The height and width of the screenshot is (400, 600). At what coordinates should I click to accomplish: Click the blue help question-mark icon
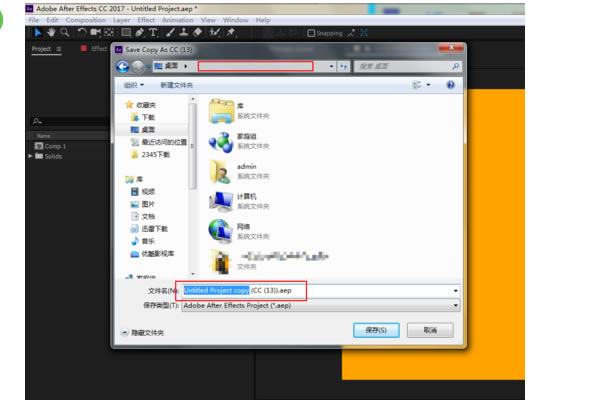[x=451, y=85]
